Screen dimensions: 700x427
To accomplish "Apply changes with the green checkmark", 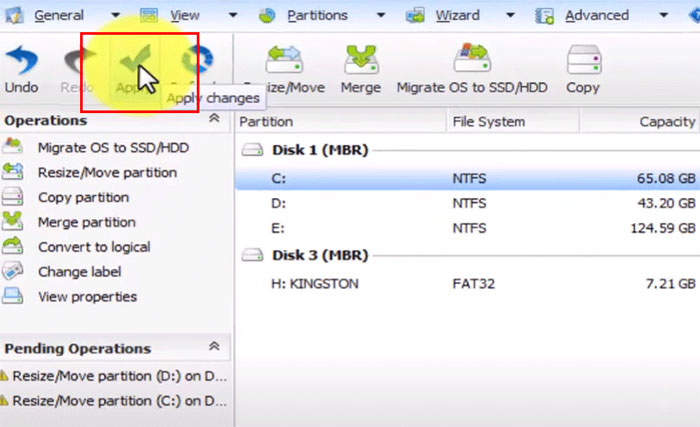I will 135,59.
